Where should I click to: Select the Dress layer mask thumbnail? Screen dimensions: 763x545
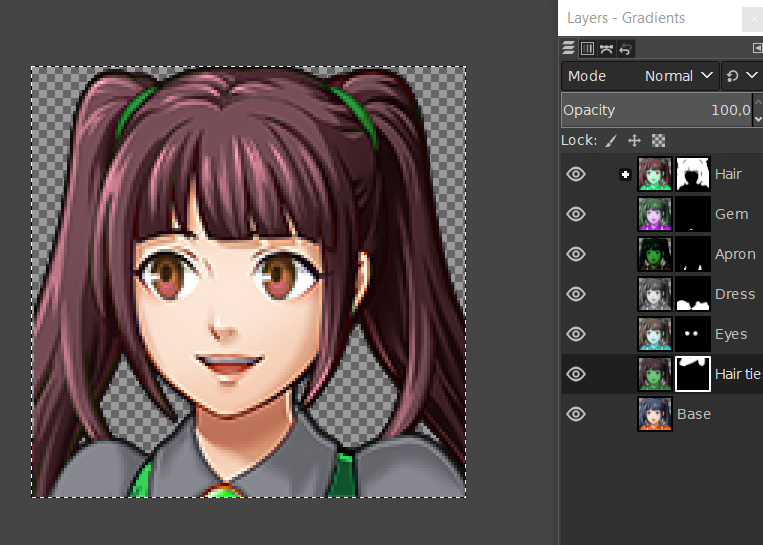[693, 294]
